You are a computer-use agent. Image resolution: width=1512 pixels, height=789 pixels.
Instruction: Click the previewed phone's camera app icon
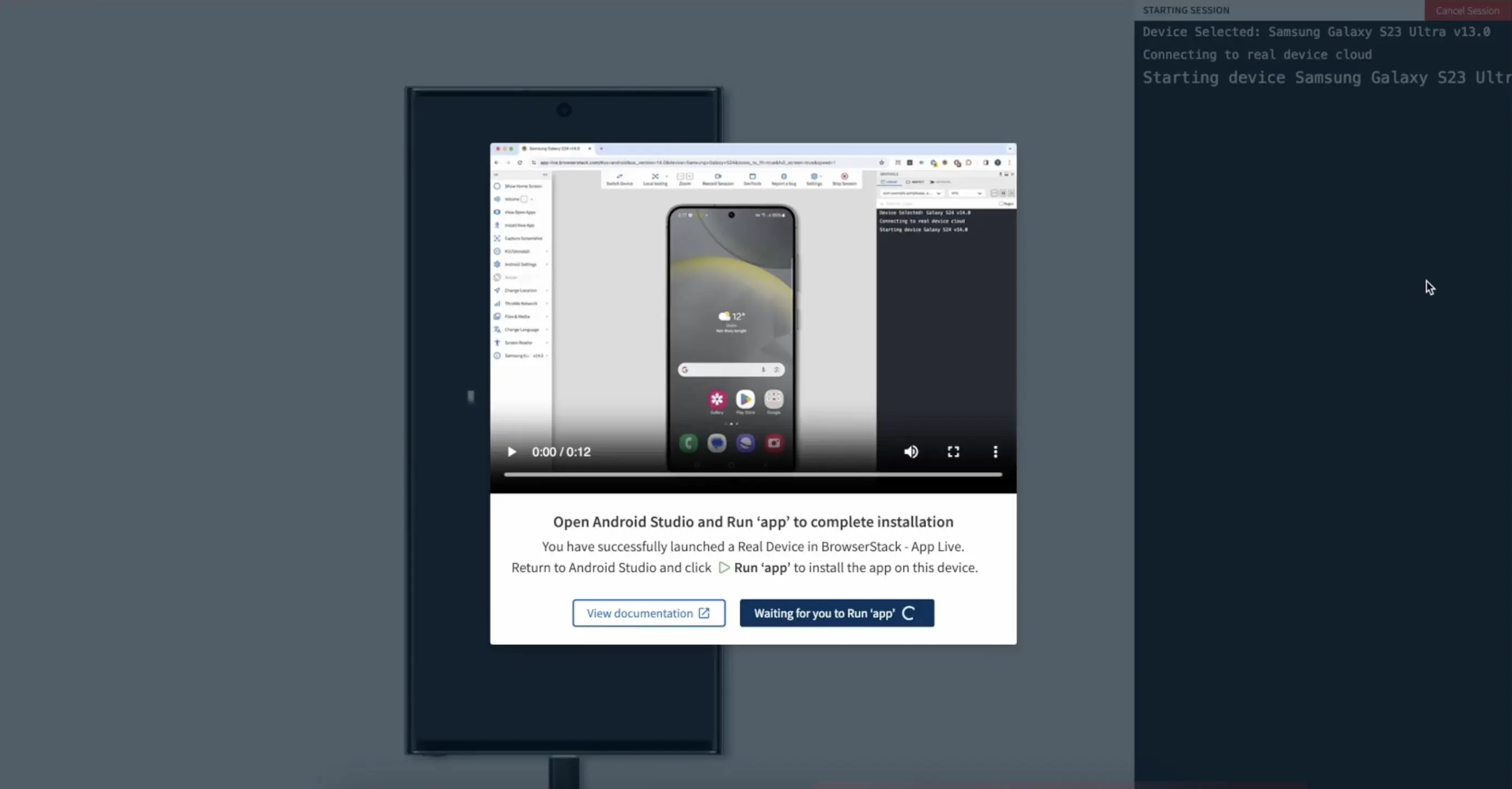774,443
